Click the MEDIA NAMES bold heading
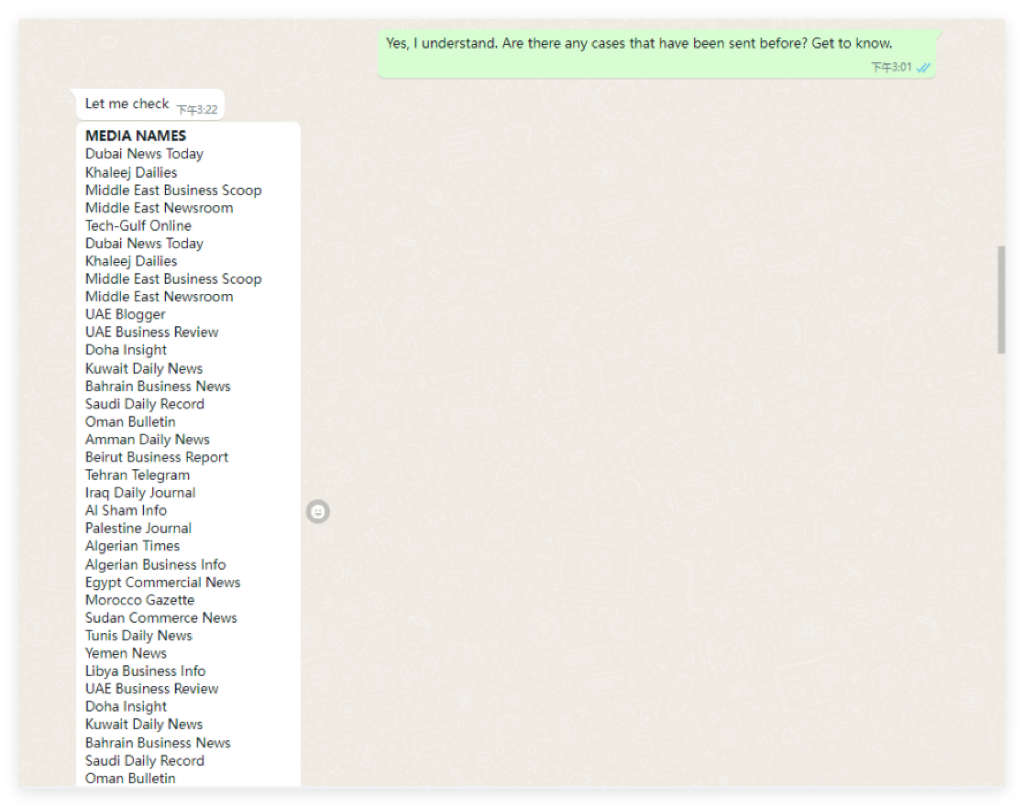 click(135, 136)
